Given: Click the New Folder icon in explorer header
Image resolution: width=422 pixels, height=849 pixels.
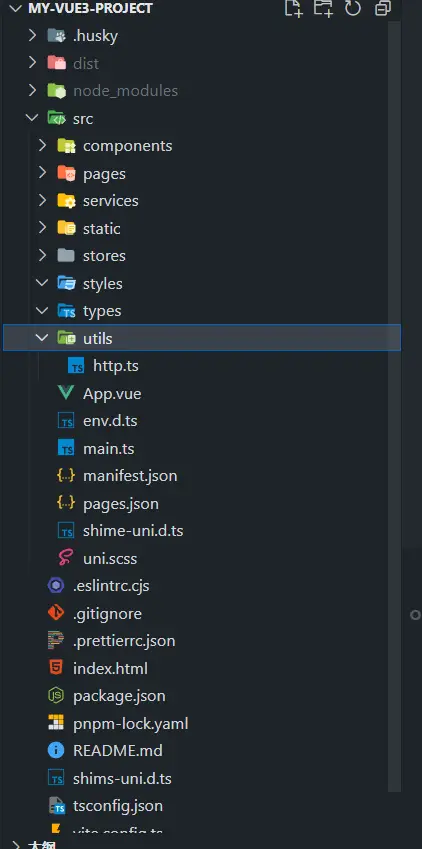Looking at the screenshot, I should (x=323, y=8).
